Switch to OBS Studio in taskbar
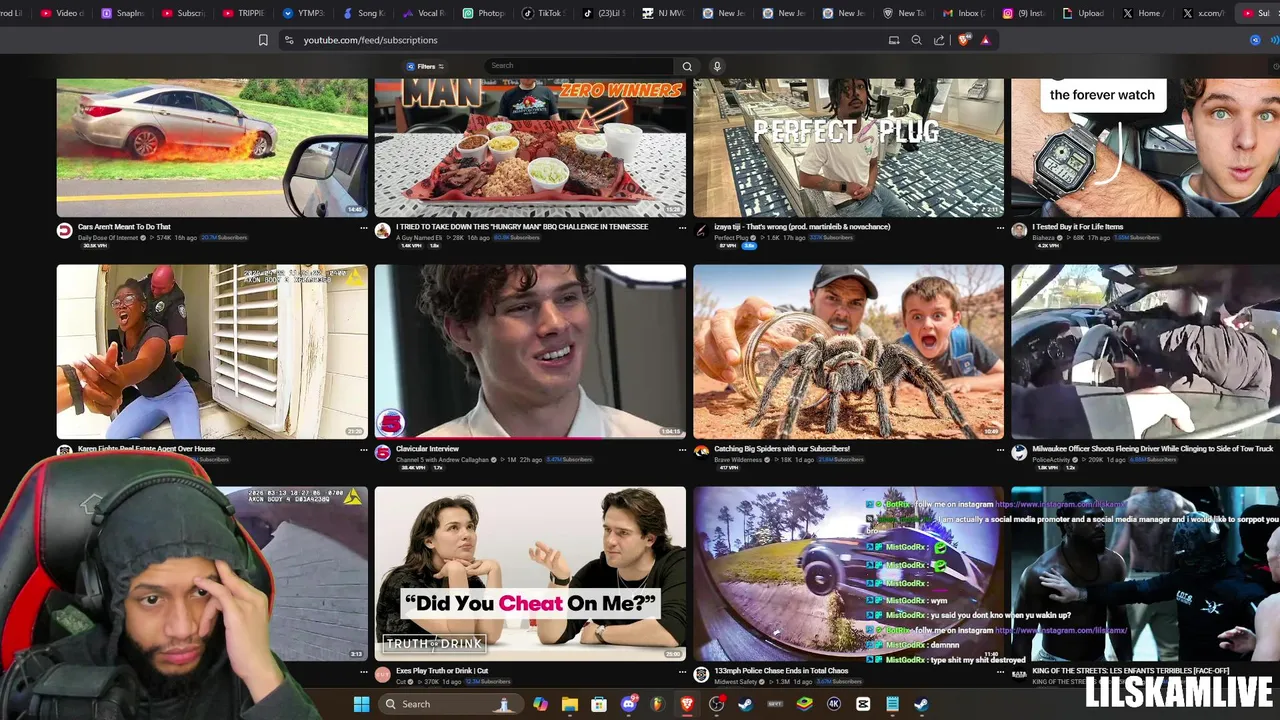1280x720 pixels. pos(716,704)
